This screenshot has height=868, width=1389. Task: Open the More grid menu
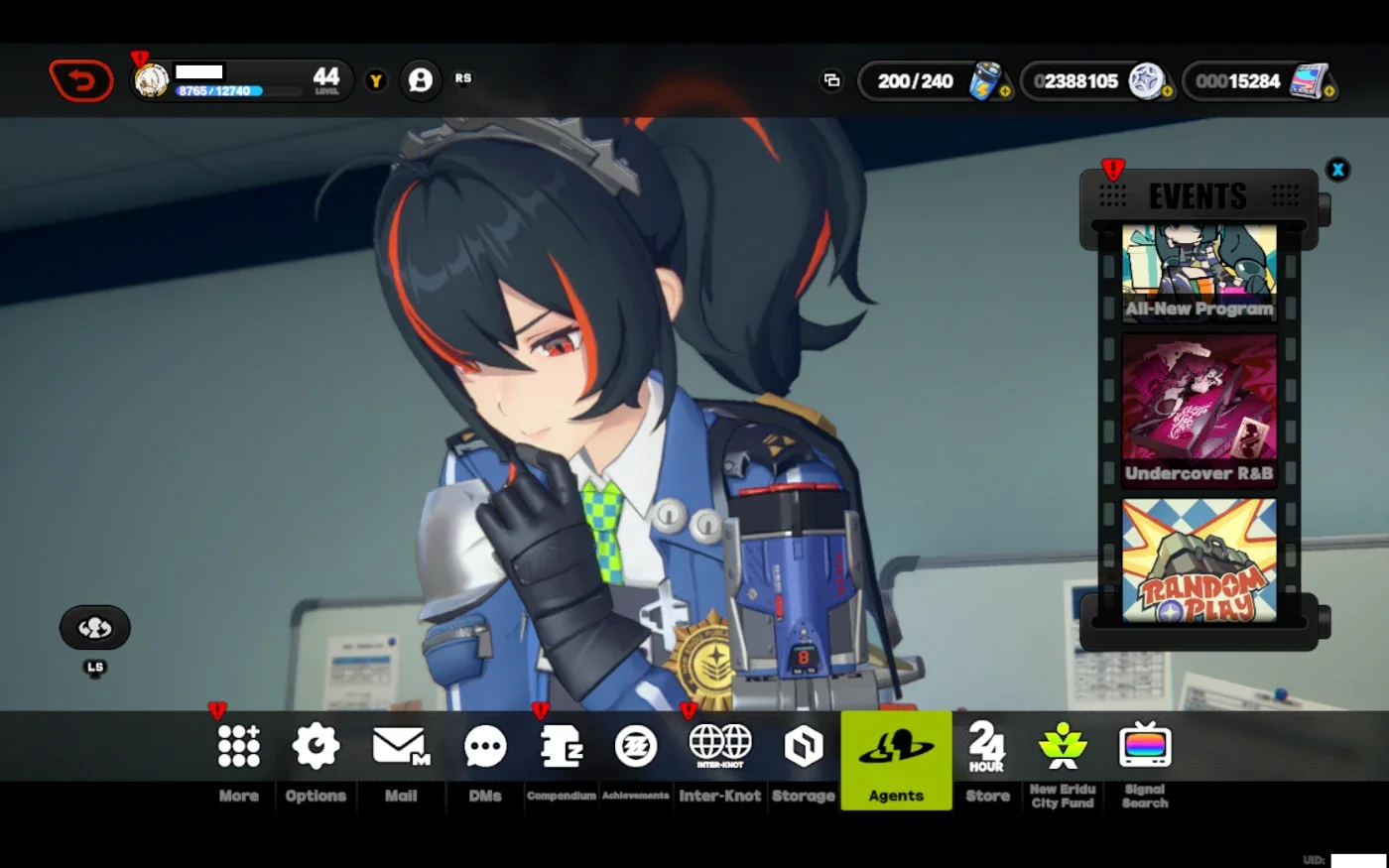[239, 746]
